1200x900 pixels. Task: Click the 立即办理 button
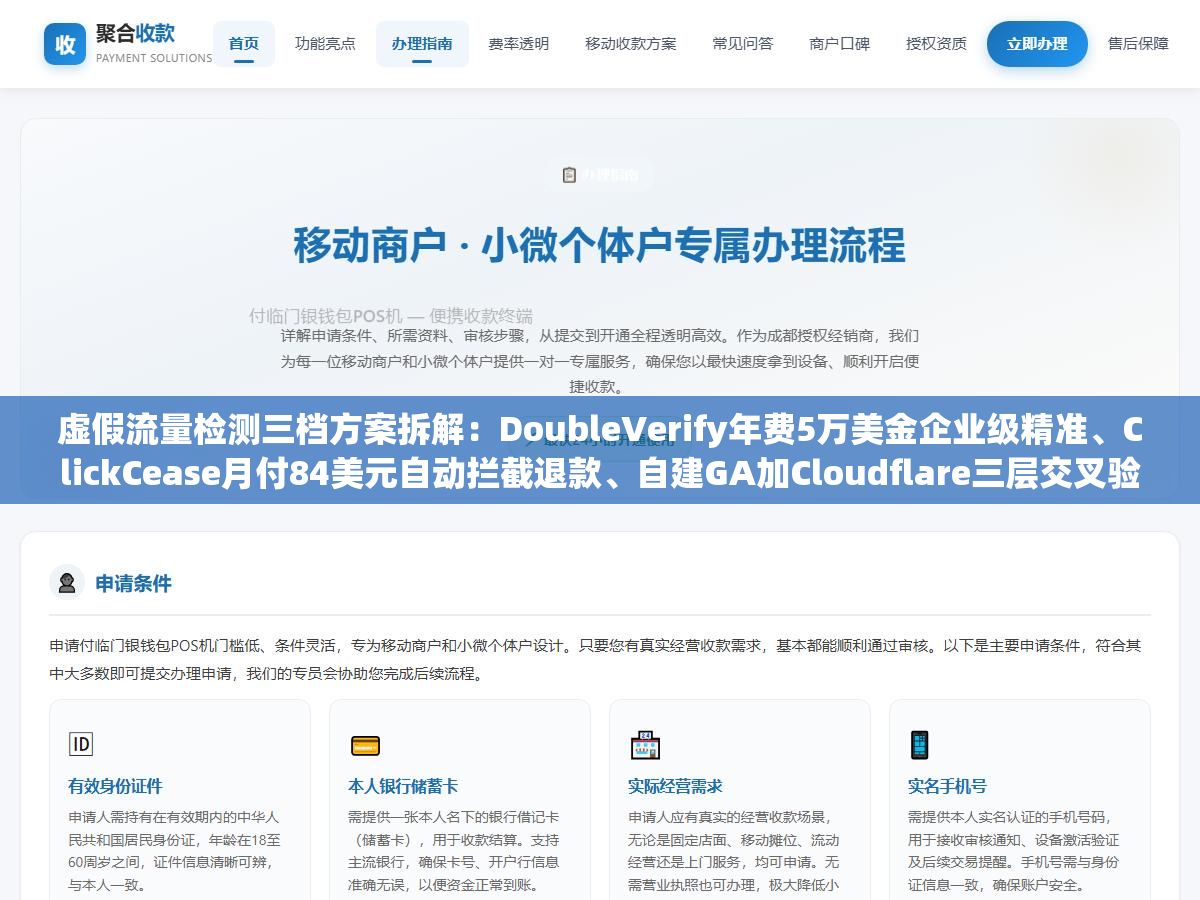click(1037, 44)
